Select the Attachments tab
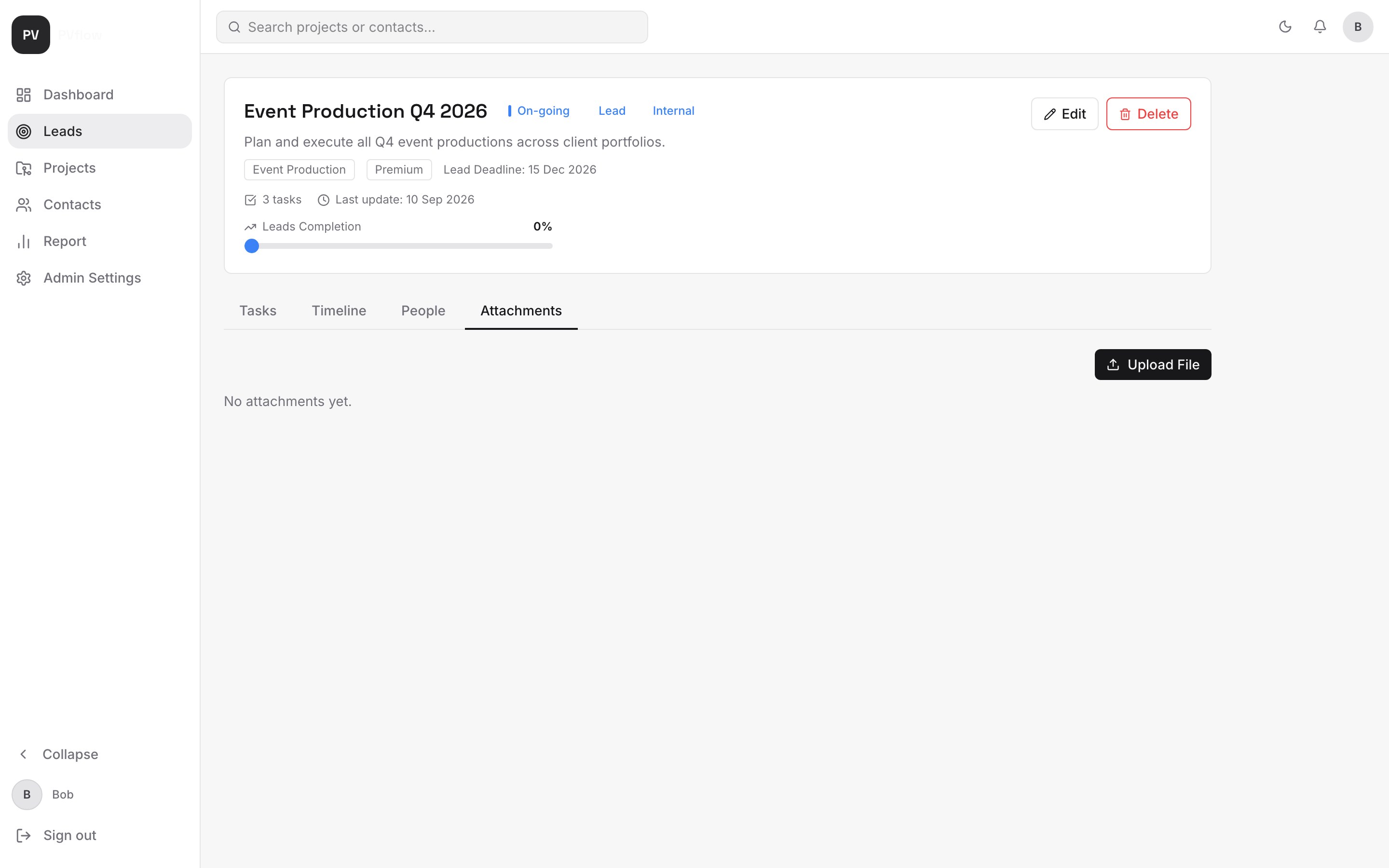 click(521, 311)
